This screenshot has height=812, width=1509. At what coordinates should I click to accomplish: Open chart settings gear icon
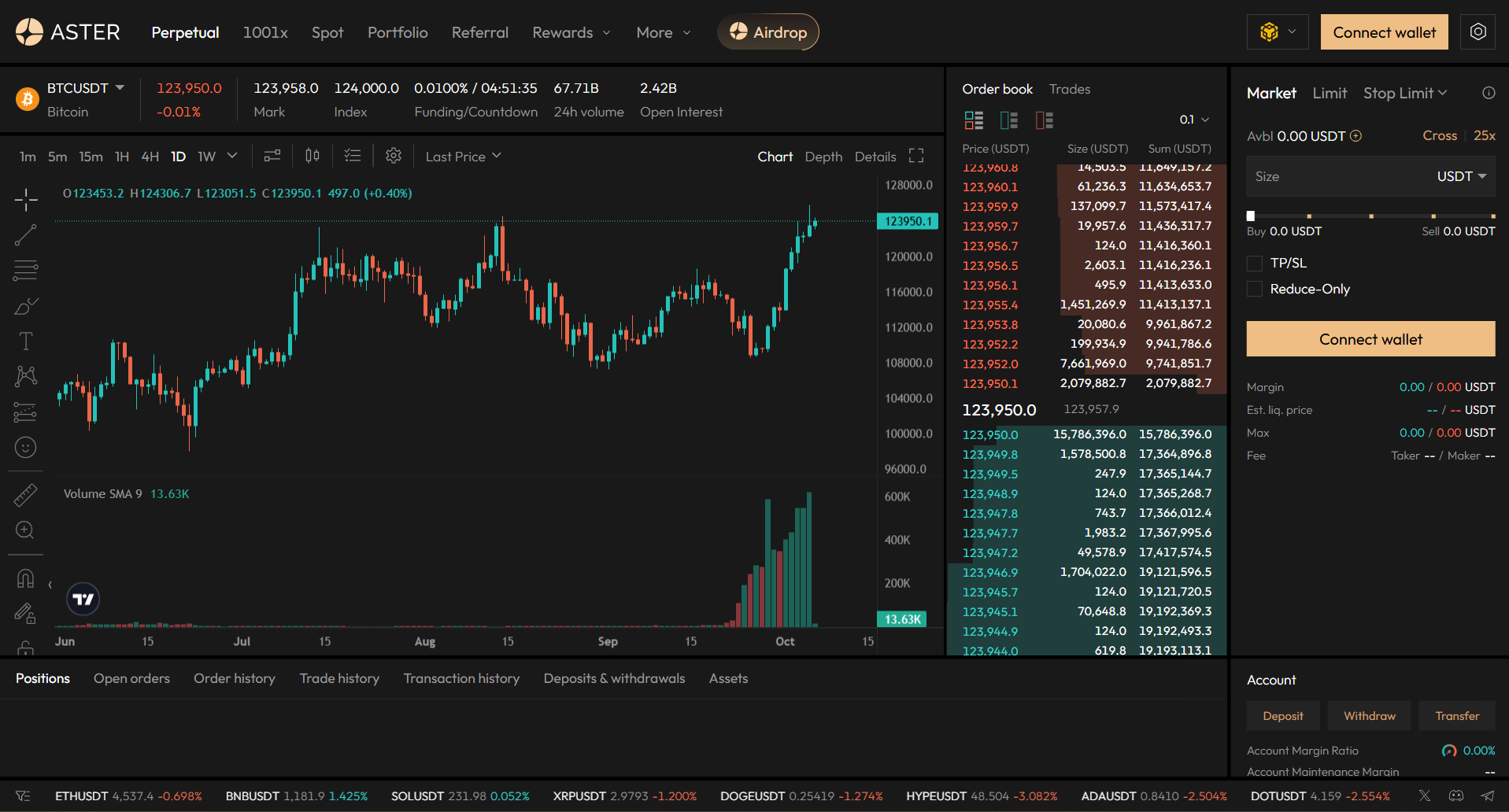tap(394, 156)
